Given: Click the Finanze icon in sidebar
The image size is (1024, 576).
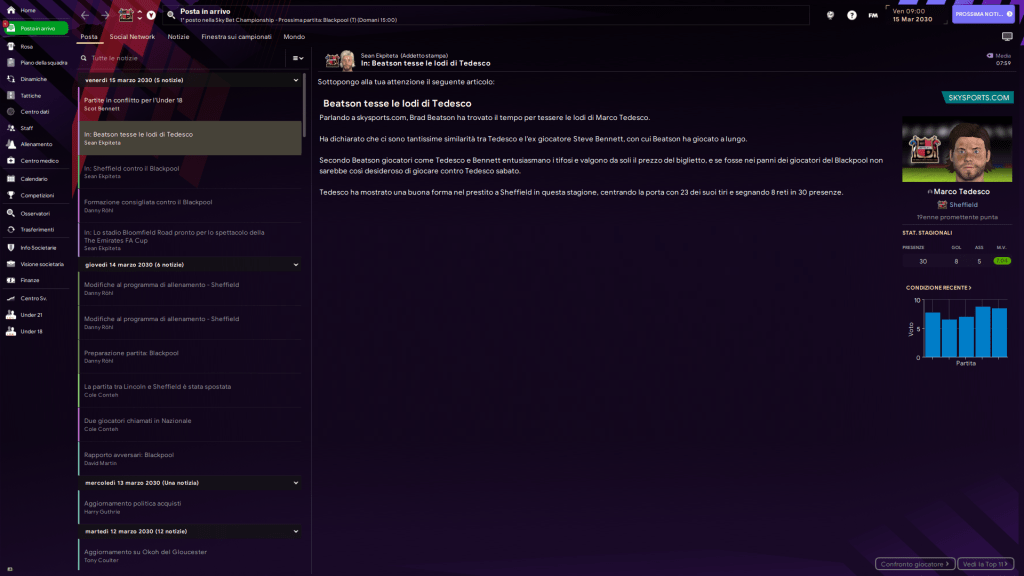Looking at the screenshot, I should point(10,280).
